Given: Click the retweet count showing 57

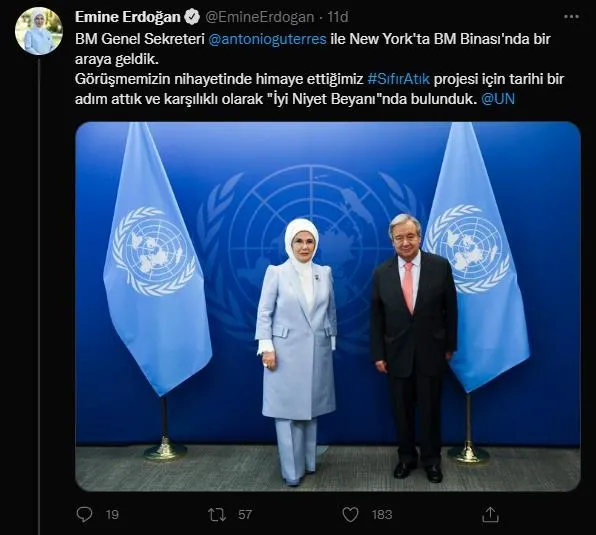Looking at the screenshot, I should (x=245, y=515).
